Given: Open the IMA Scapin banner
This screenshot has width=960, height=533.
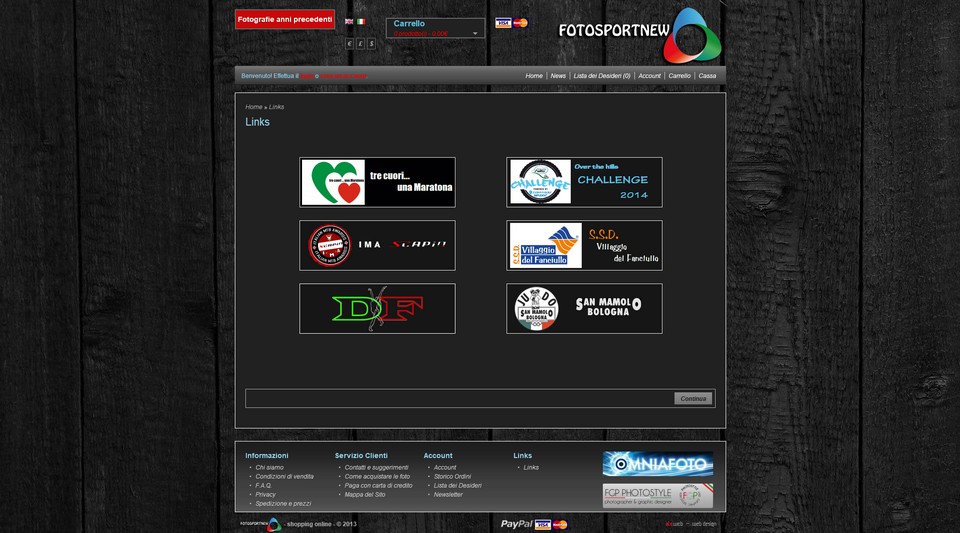Looking at the screenshot, I should pyautogui.click(x=377, y=245).
